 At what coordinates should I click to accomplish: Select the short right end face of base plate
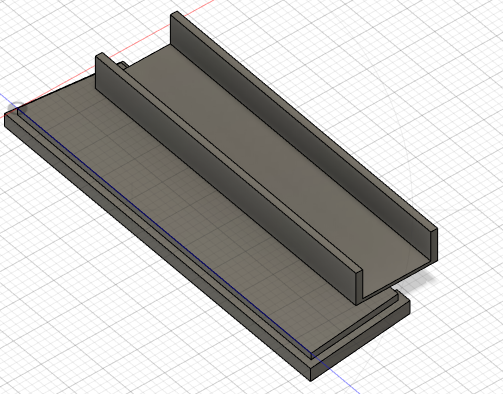[x=361, y=341]
